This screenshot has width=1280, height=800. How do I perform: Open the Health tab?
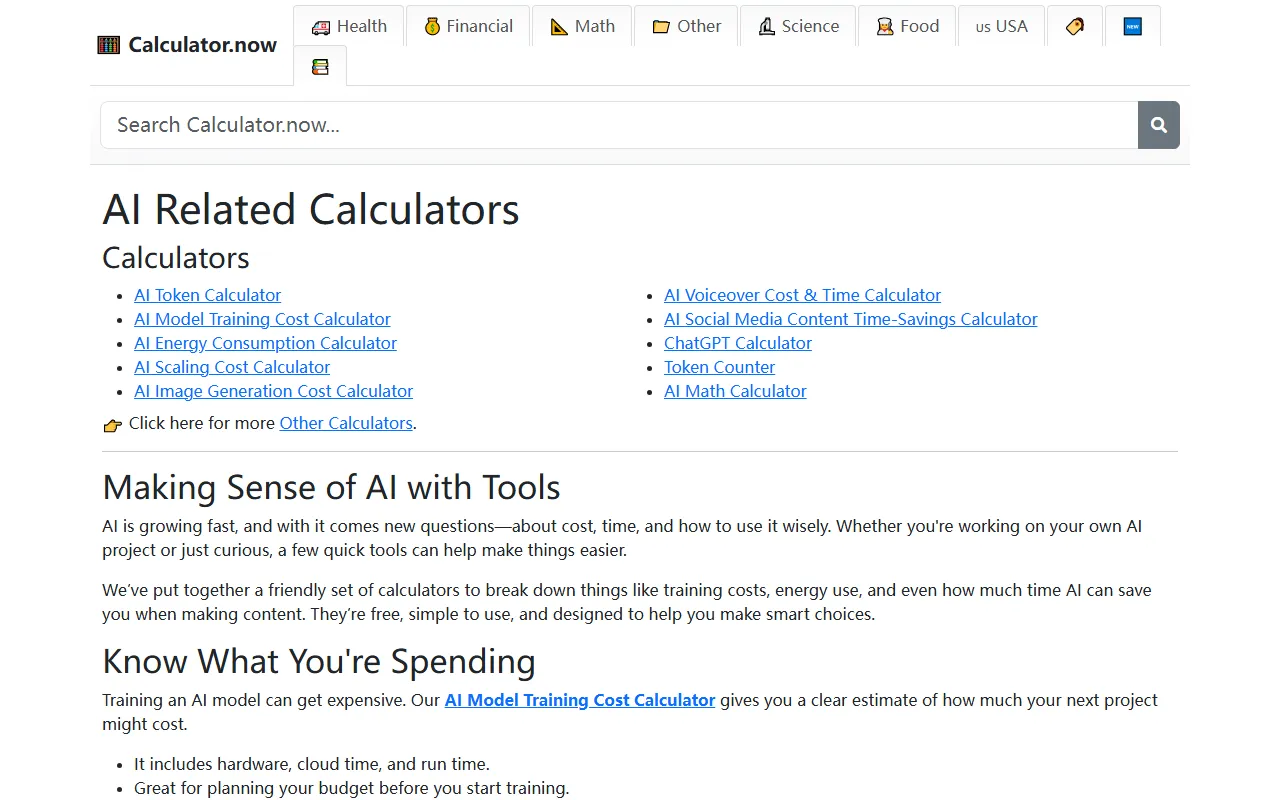(348, 26)
